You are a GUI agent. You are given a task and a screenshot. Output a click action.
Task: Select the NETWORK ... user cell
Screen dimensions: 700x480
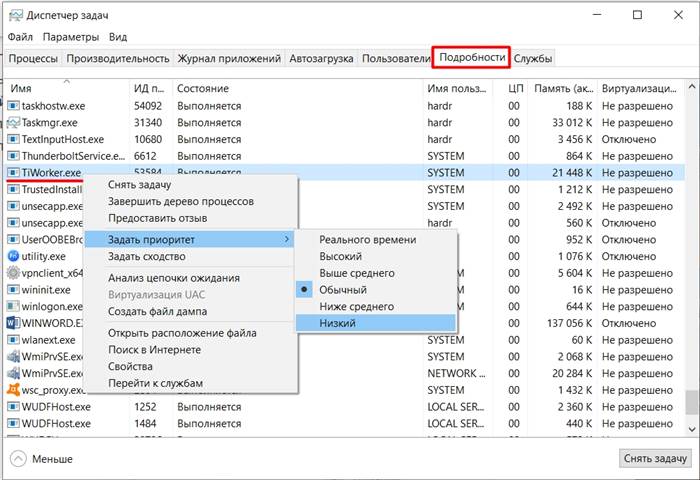point(456,373)
